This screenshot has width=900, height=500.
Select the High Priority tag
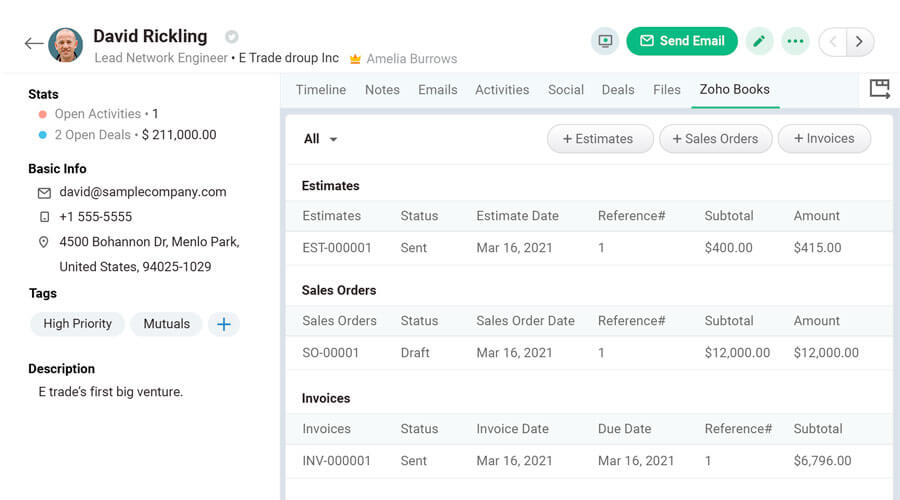pos(77,324)
